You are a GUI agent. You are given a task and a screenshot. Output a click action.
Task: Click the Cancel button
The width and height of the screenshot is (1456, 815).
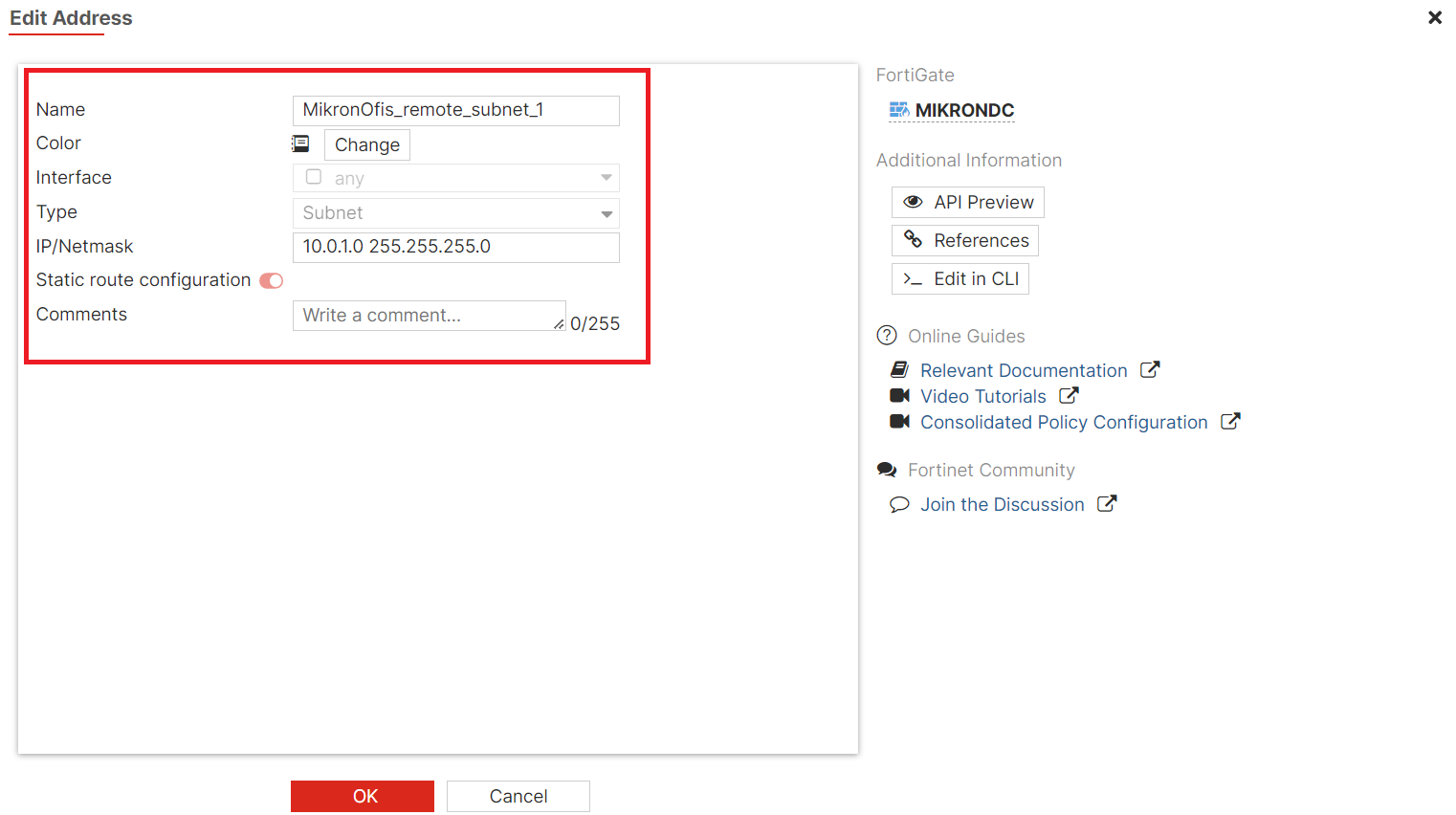point(518,796)
